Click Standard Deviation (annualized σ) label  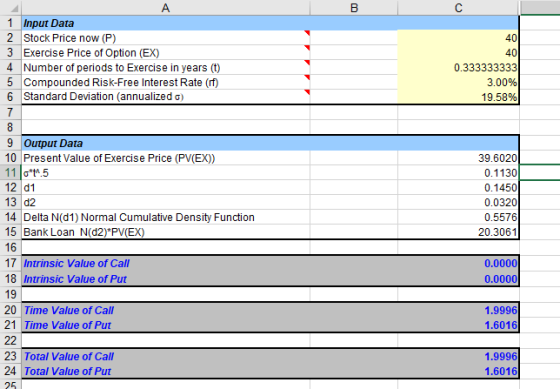click(x=104, y=96)
